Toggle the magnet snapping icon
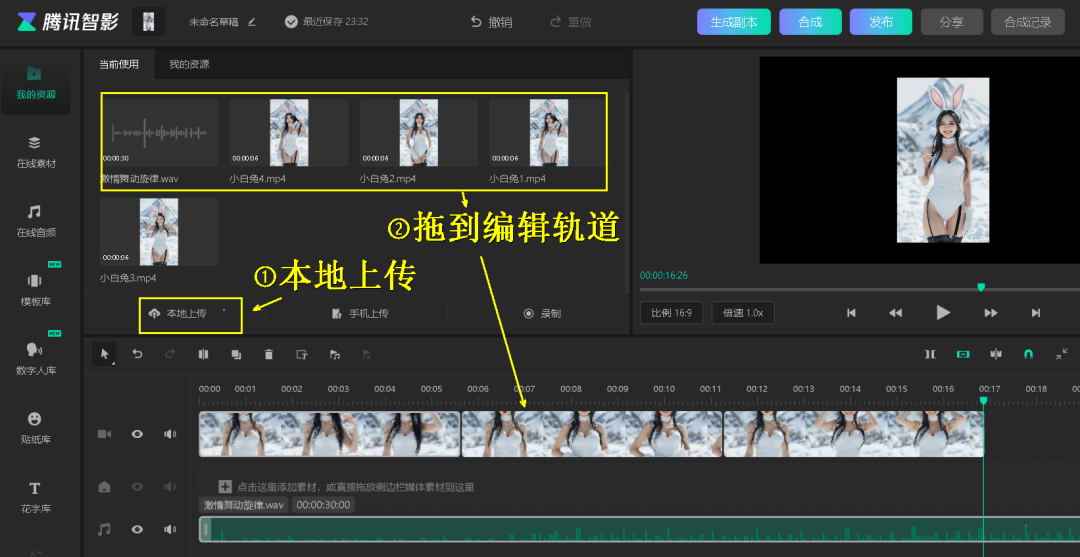 tap(1028, 354)
